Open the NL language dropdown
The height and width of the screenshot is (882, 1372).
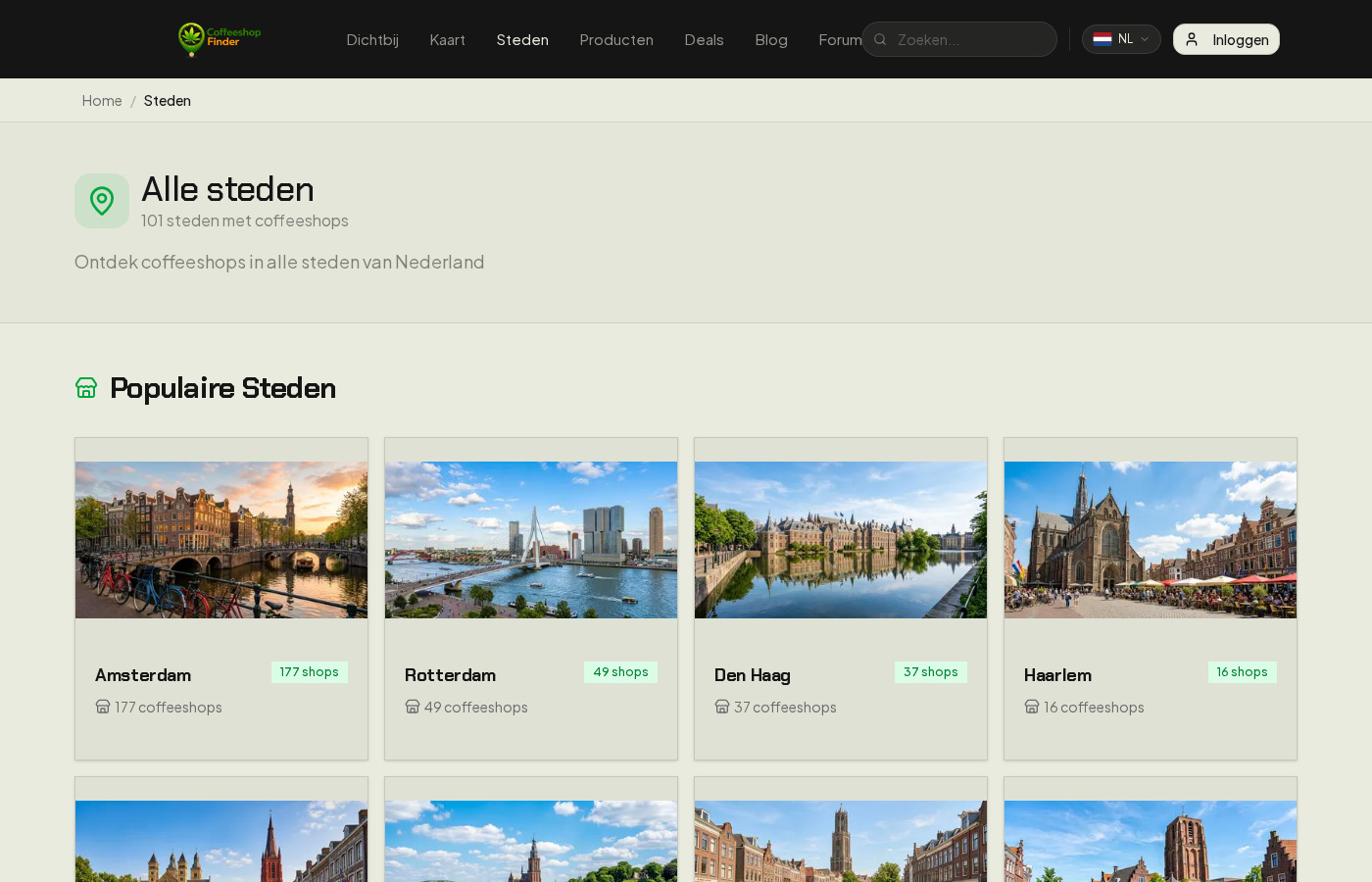(1121, 39)
